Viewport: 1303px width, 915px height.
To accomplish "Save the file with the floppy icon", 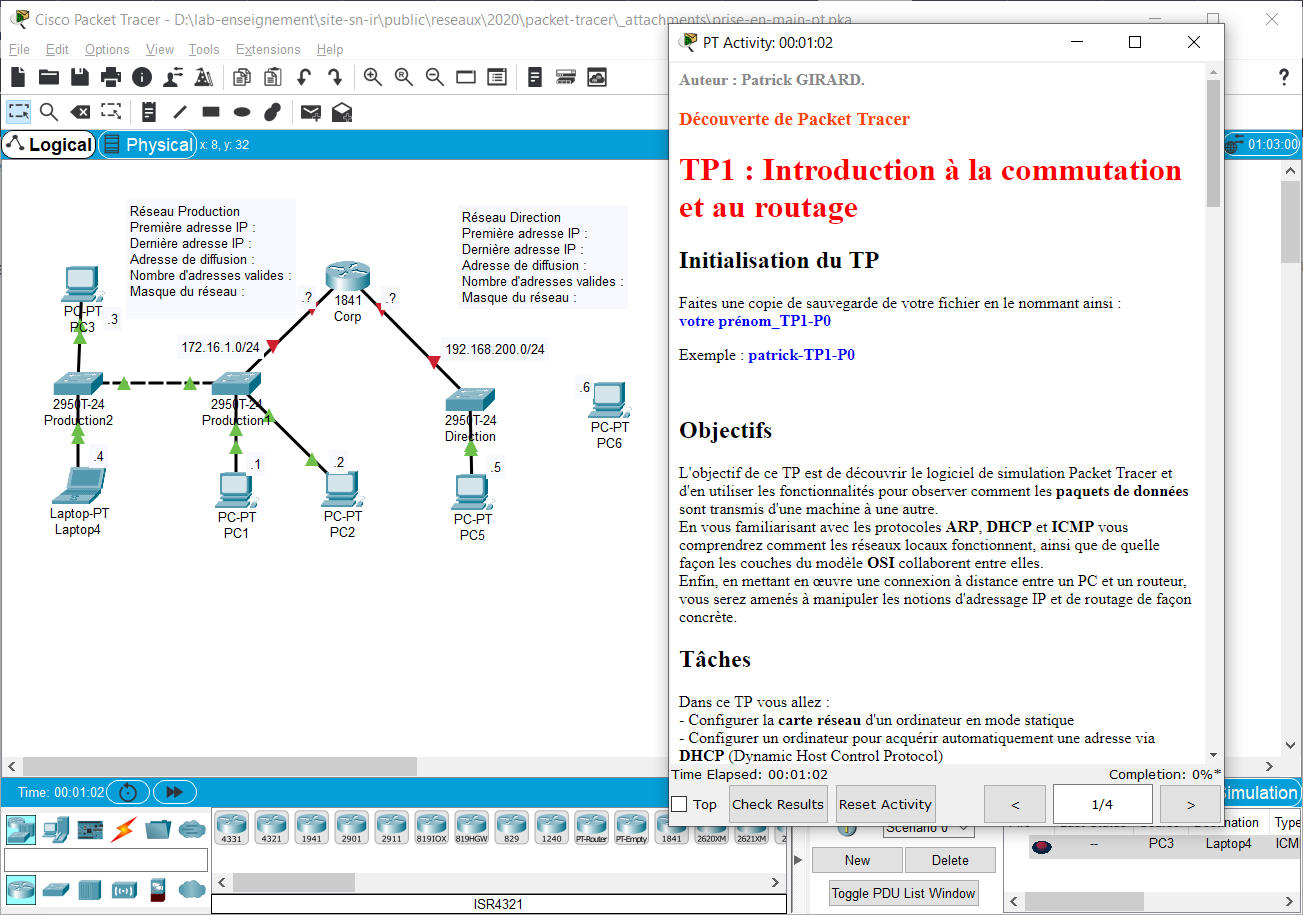I will click(80, 77).
